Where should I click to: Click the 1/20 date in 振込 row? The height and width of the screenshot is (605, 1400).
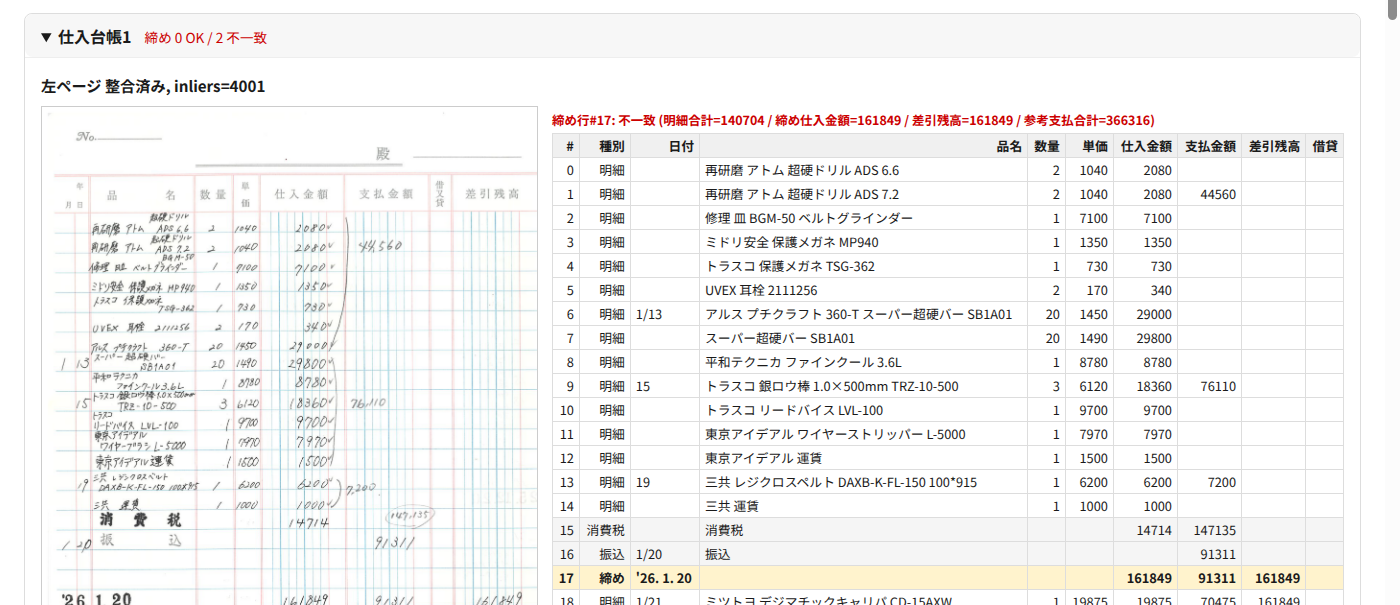(666, 554)
